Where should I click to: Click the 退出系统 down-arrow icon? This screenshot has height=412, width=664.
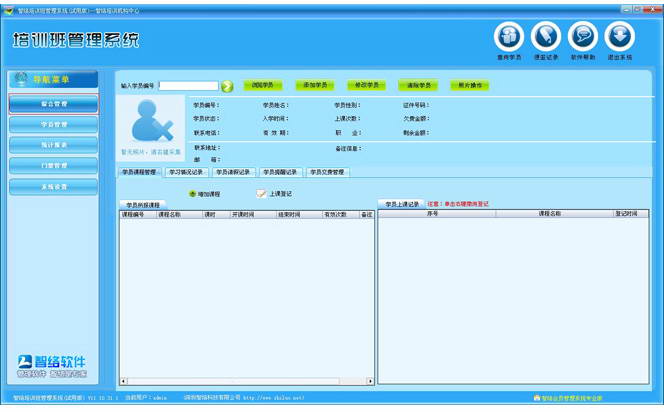620,36
